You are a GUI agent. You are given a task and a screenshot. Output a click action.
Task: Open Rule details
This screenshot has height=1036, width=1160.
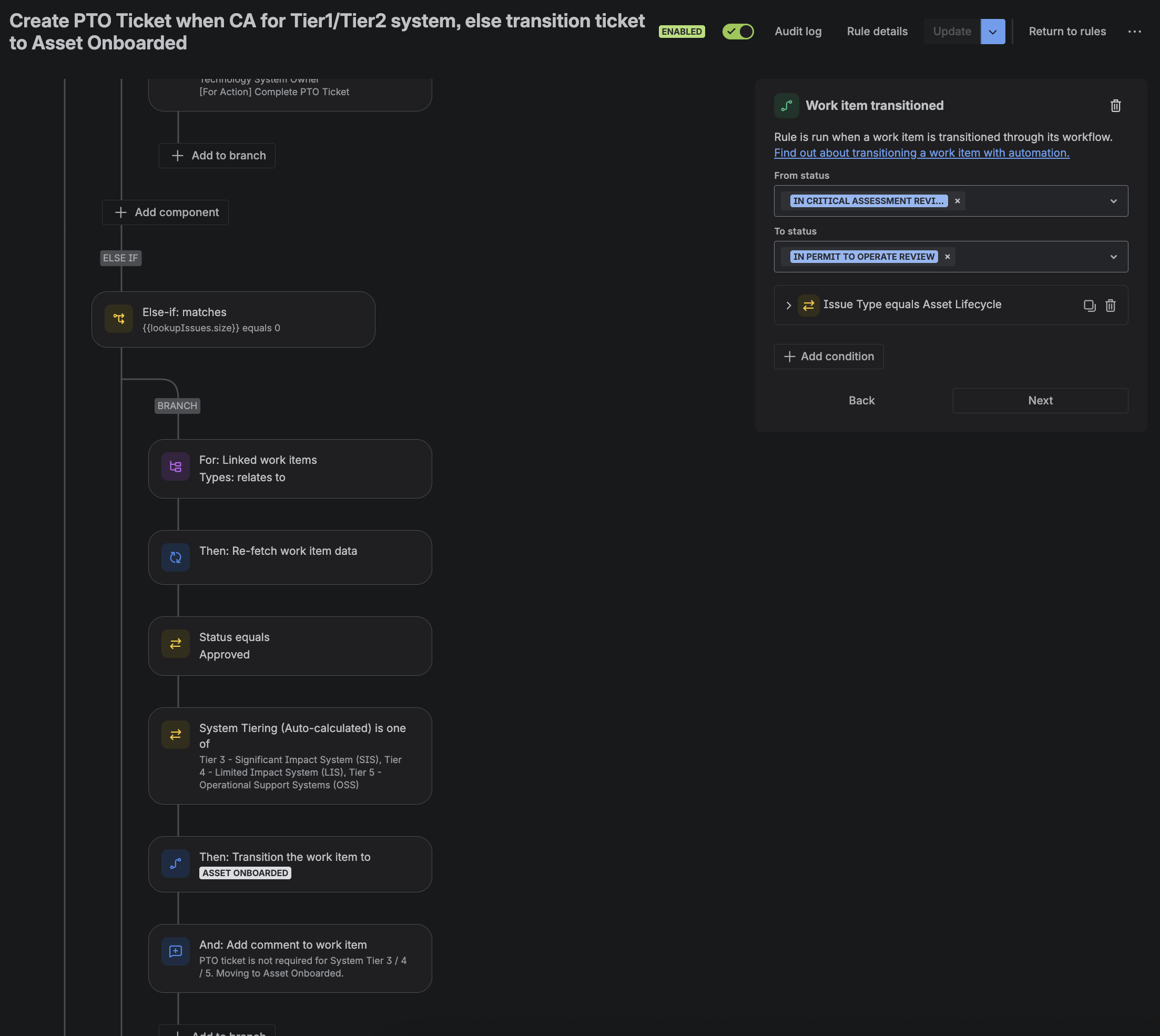tap(877, 32)
